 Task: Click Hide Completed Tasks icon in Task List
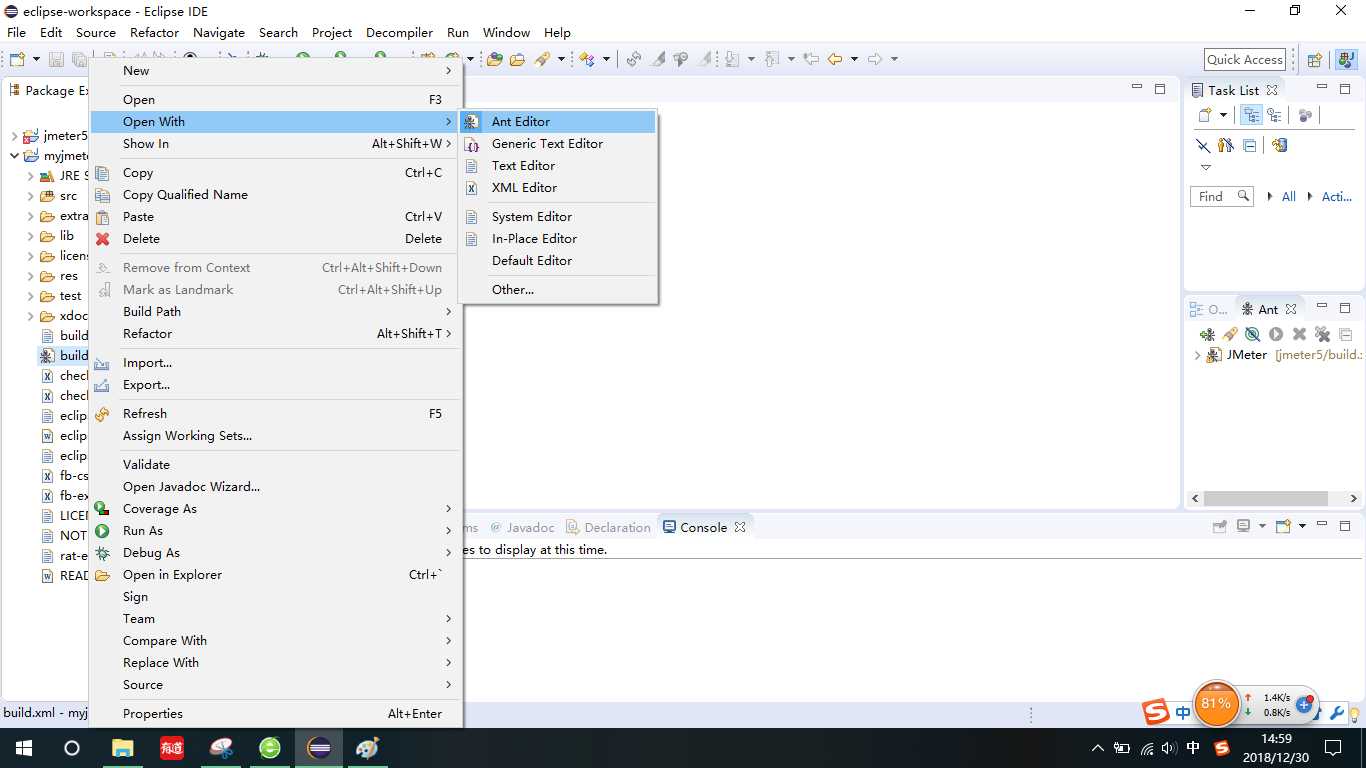pos(1203,146)
